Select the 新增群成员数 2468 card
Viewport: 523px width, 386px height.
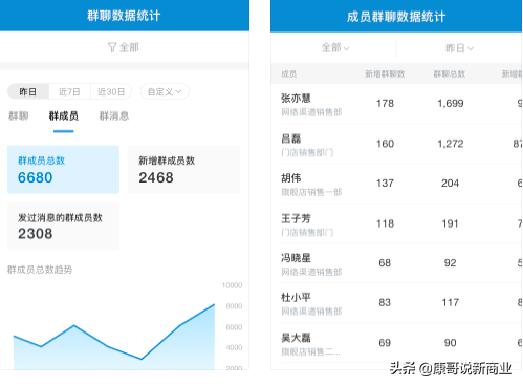pyautogui.click(x=184, y=169)
